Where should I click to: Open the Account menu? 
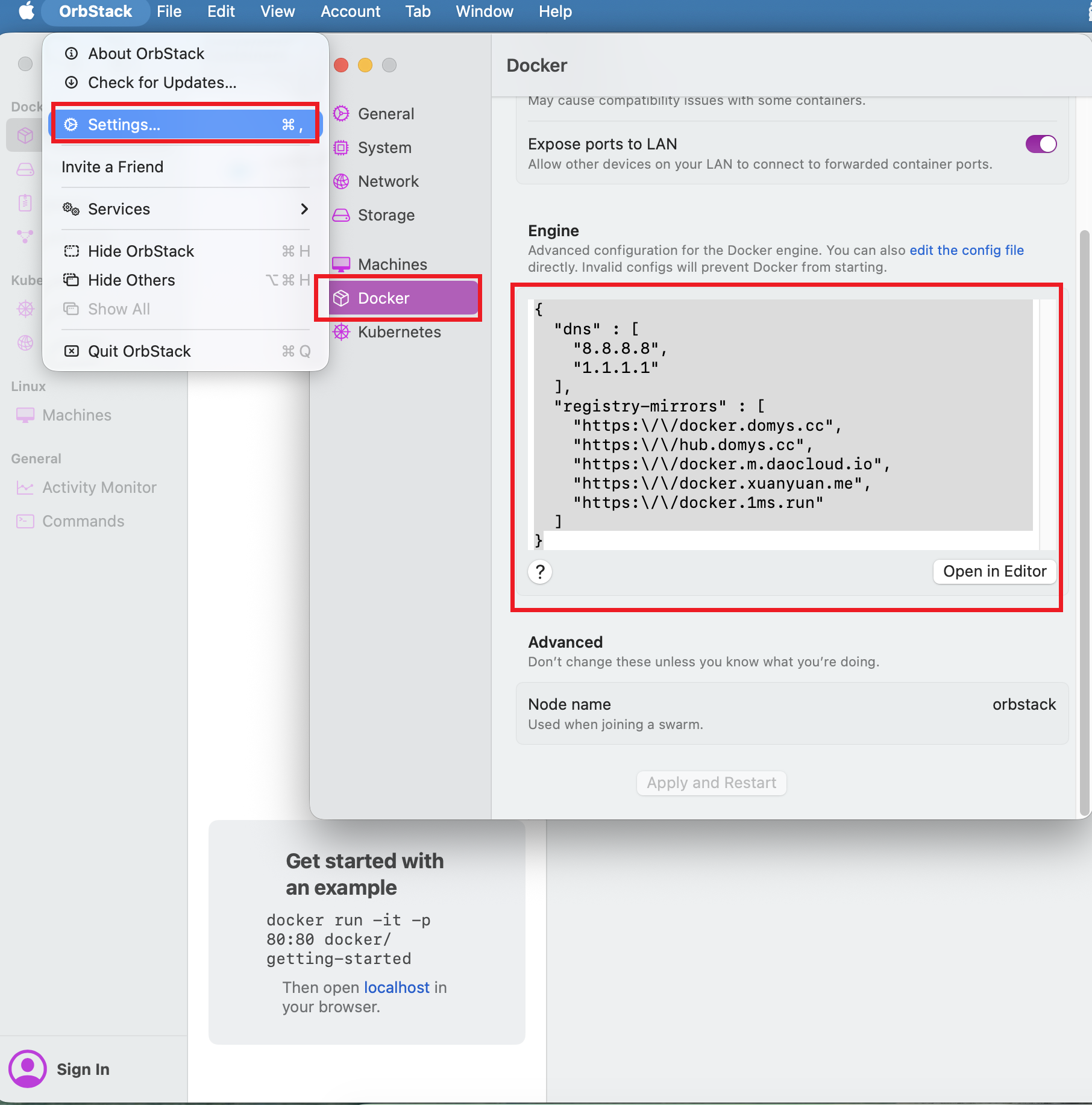350,11
